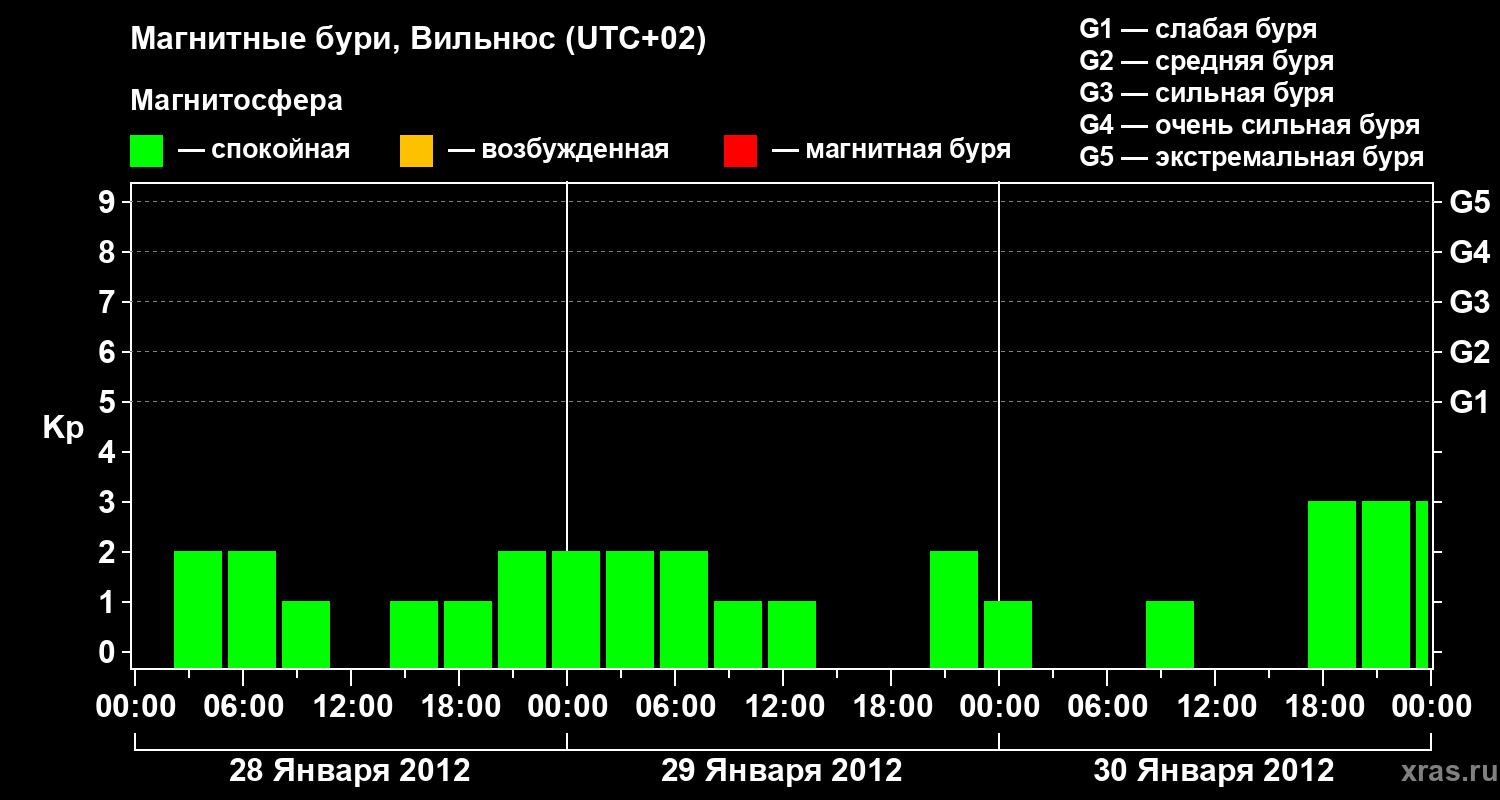Click the first green bar on 28 January
The image size is (1500, 800).
198,609
